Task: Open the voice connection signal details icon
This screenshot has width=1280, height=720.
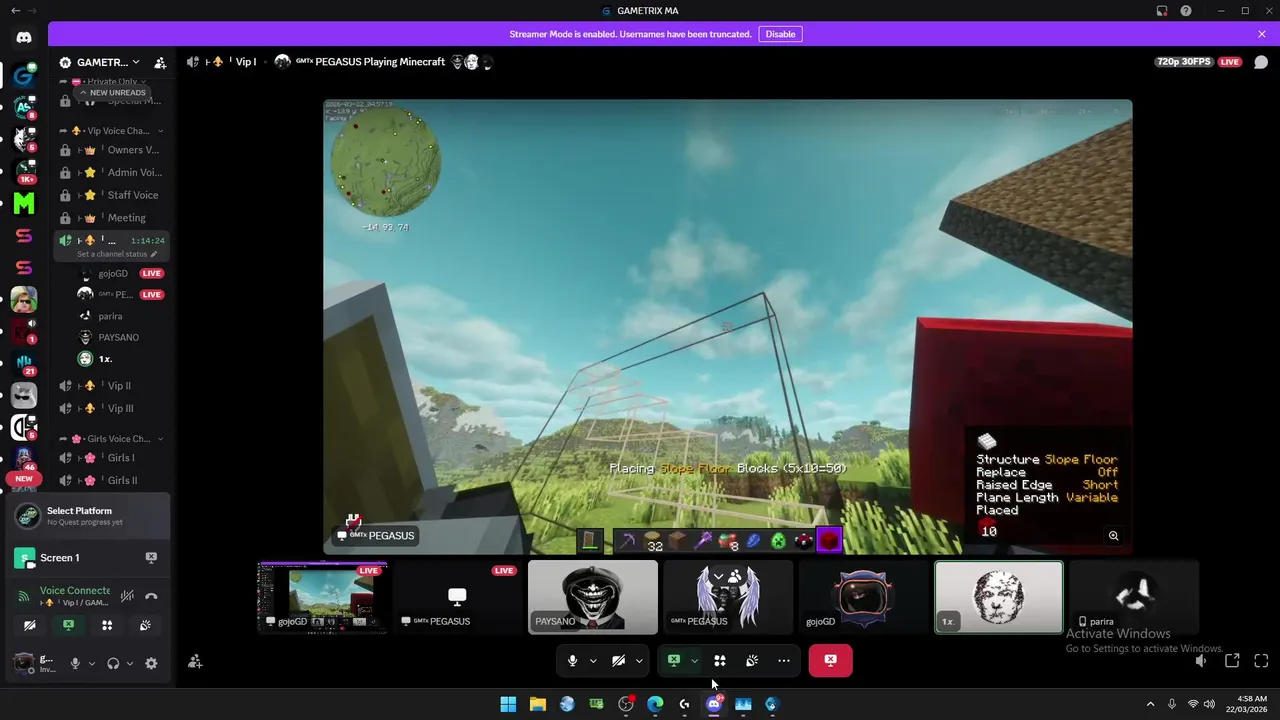Action: 24,596
